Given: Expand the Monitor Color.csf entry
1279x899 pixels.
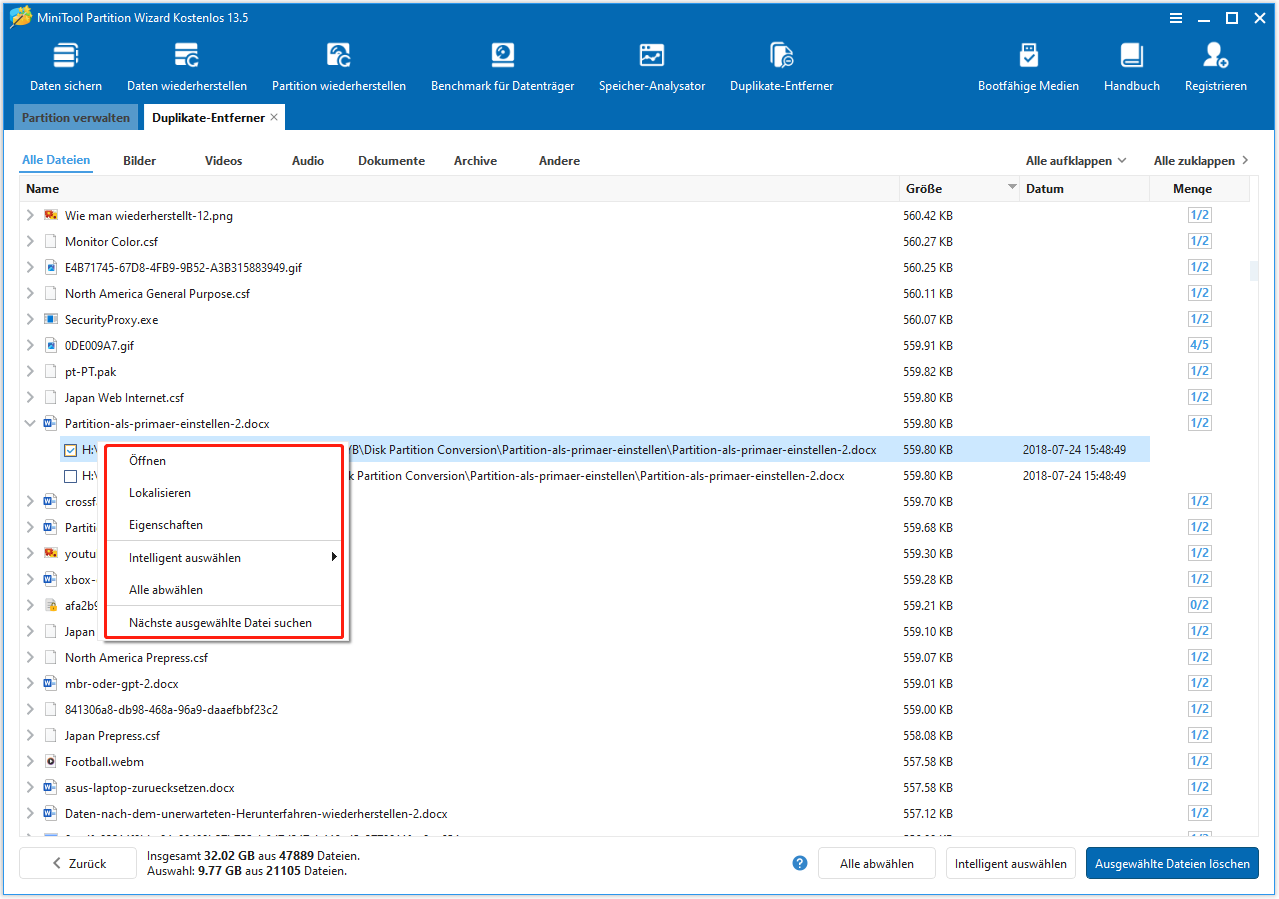Looking at the screenshot, I should [x=30, y=242].
